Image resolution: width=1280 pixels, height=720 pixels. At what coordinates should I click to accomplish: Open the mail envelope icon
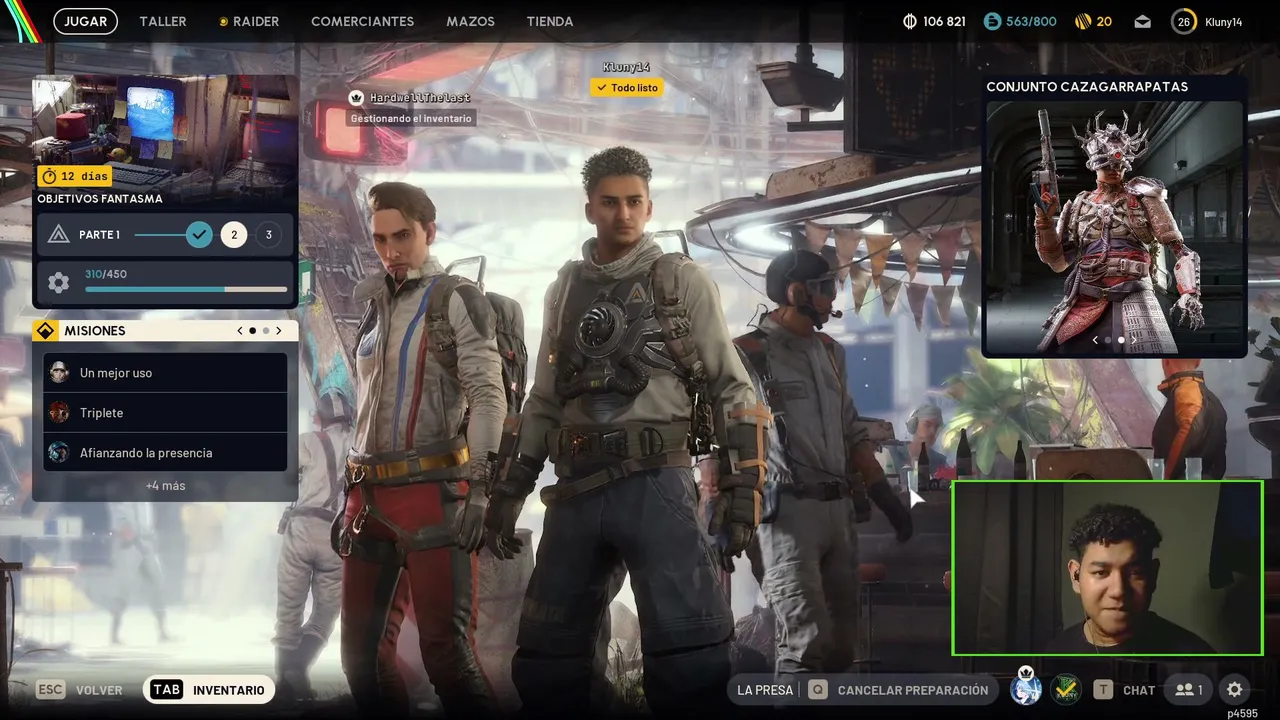(1143, 21)
